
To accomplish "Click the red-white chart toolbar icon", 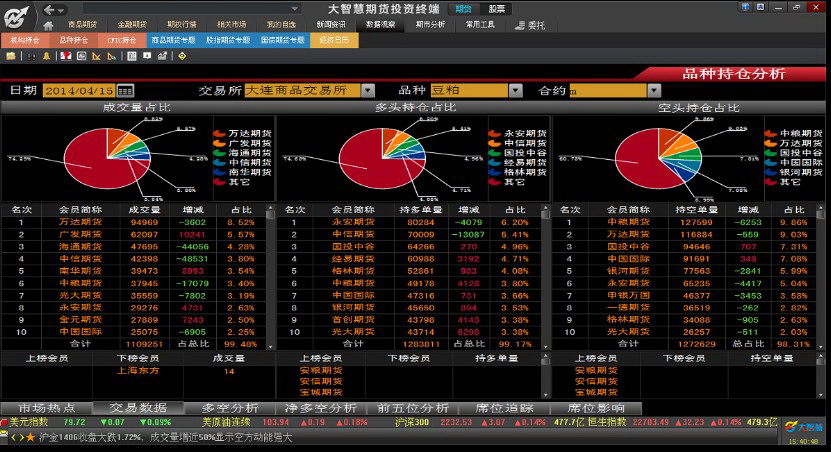I will [66, 56].
